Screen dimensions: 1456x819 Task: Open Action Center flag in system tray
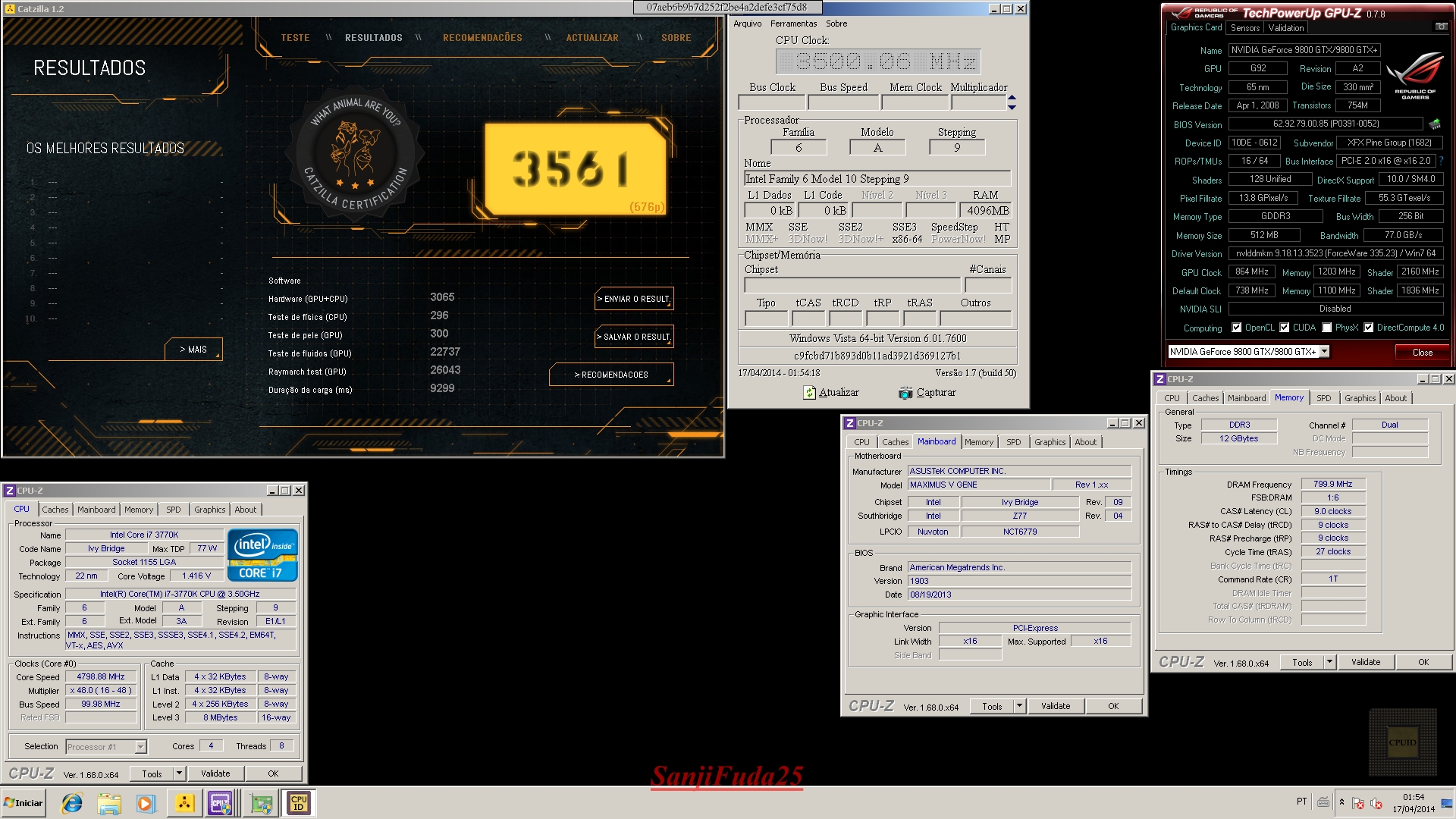coord(1358,803)
